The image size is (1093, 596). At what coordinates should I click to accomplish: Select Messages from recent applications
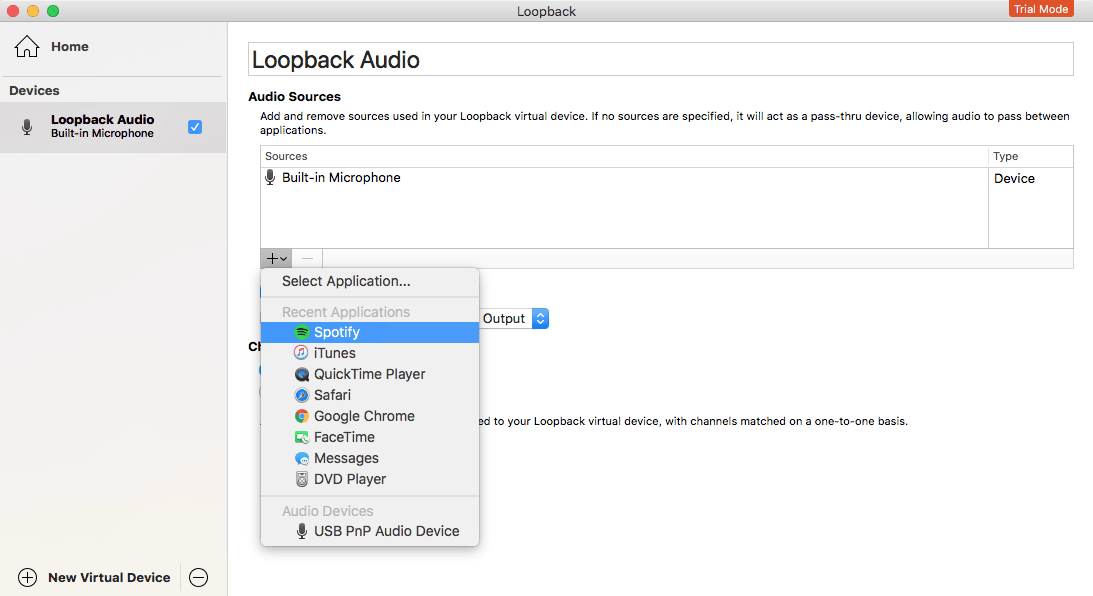369,458
